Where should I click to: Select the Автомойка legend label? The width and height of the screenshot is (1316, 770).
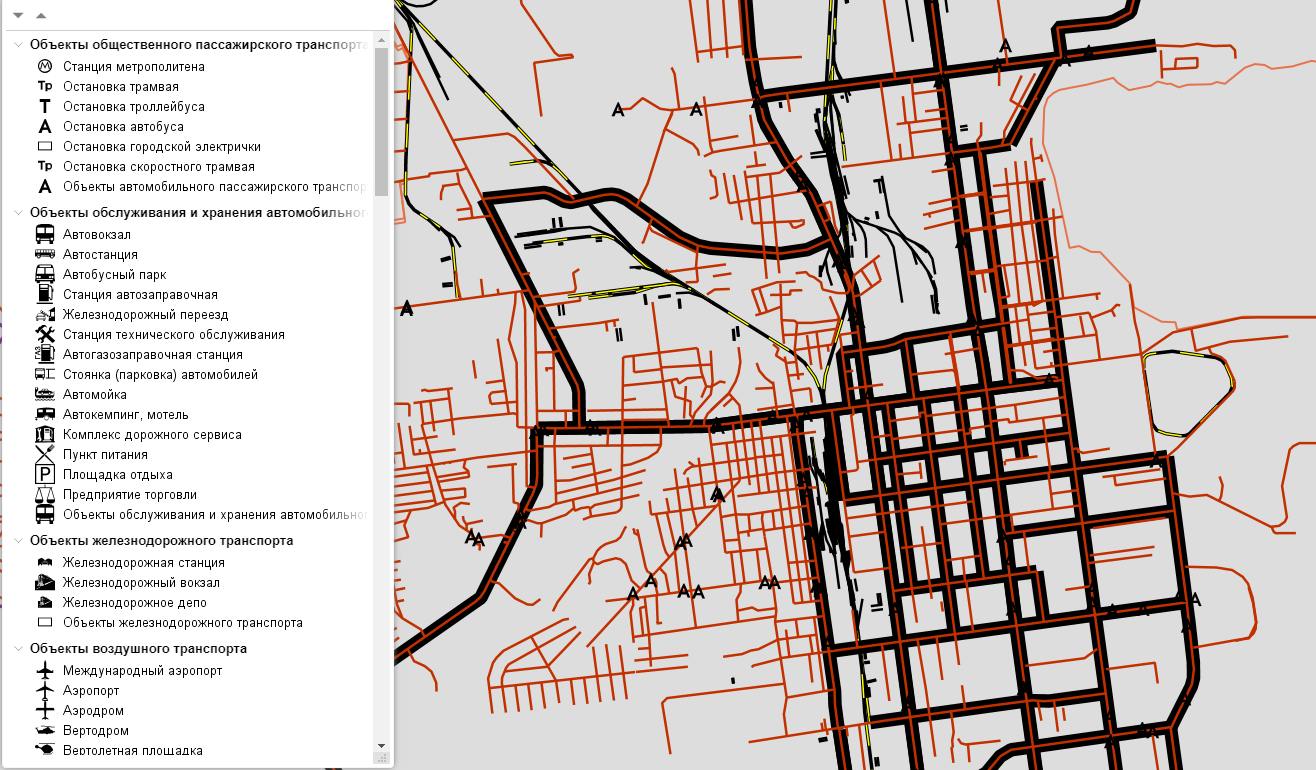tap(95, 394)
